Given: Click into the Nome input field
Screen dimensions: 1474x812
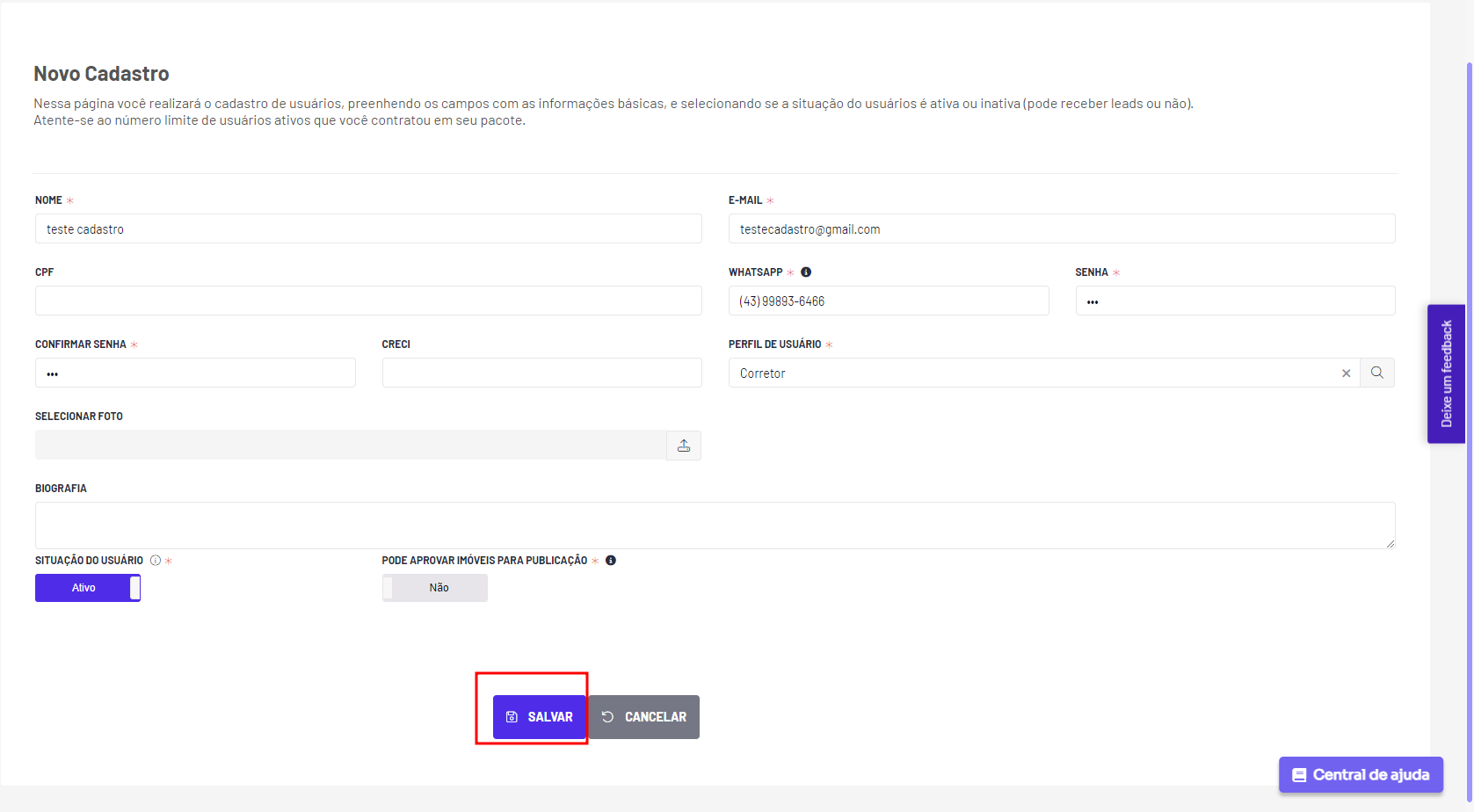Looking at the screenshot, I should (368, 228).
